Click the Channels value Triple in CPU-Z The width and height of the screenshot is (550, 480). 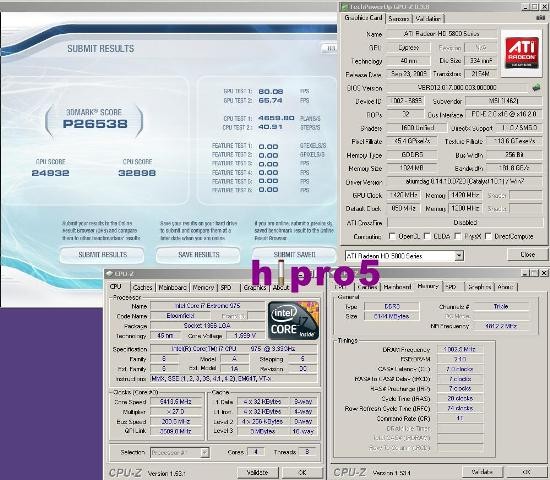point(501,306)
